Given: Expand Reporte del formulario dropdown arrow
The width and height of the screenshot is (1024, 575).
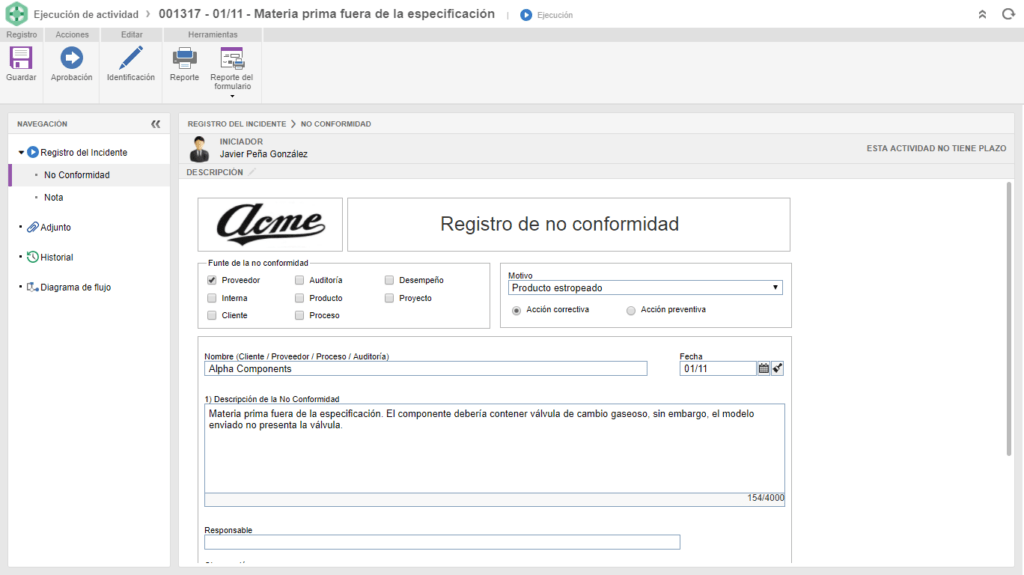Looking at the screenshot, I should click(232, 96).
